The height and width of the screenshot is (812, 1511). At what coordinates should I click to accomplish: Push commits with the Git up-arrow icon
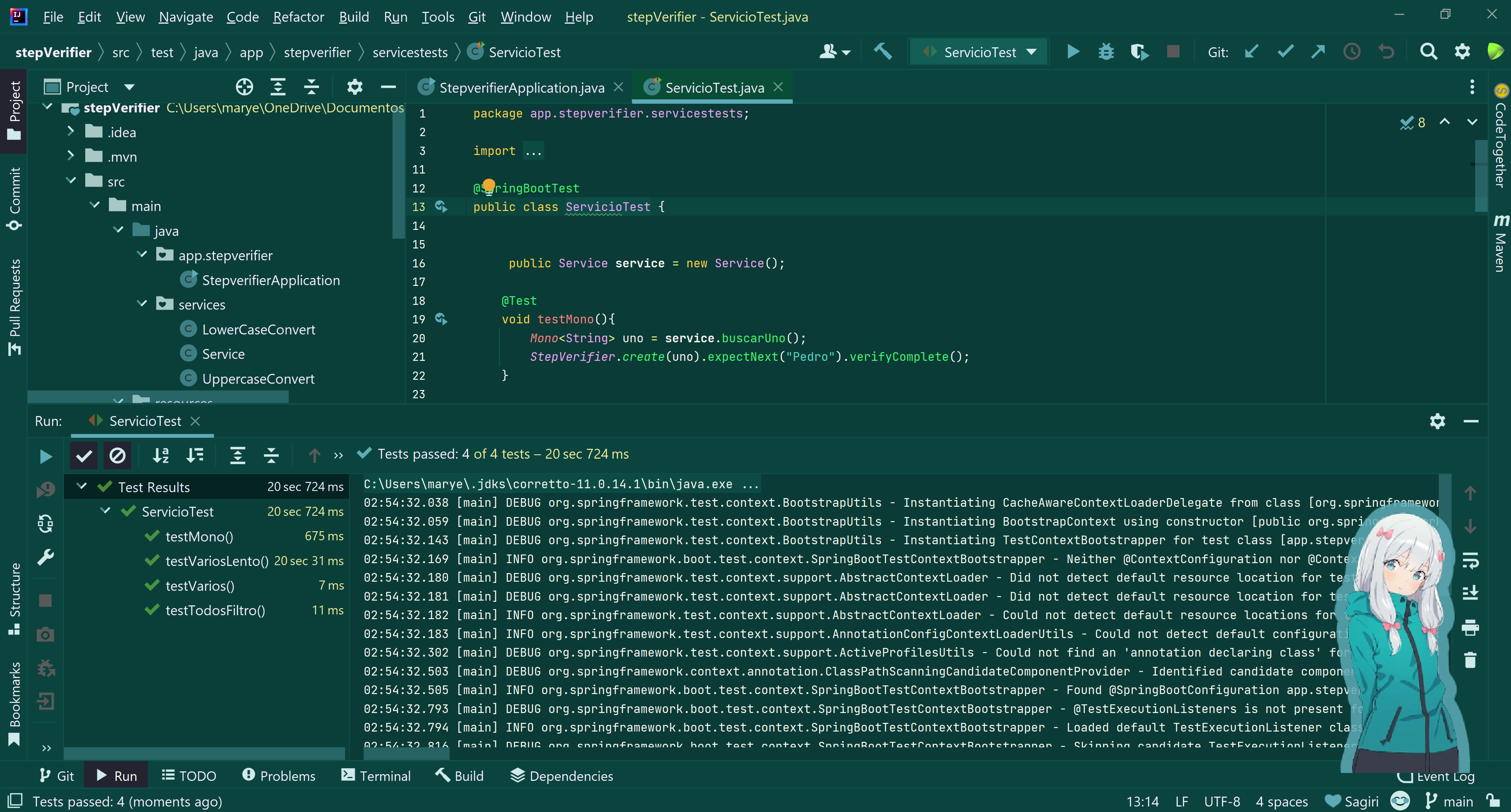(1318, 52)
